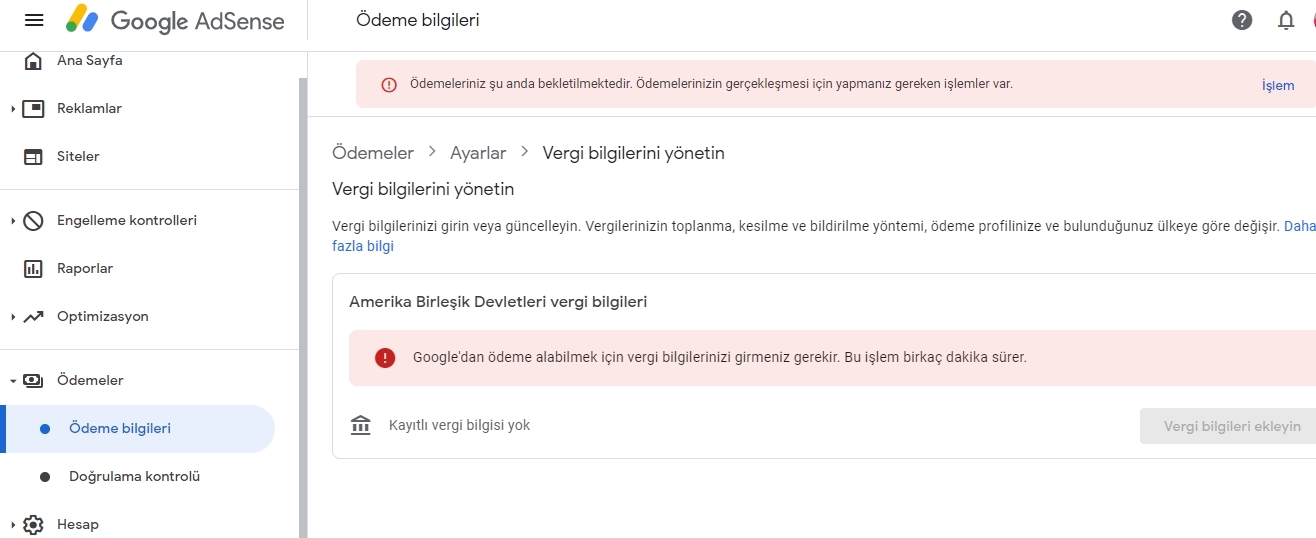Viewport: 1316px width, 538px height.
Task: Open the notifications bell
Action: pos(1287,20)
